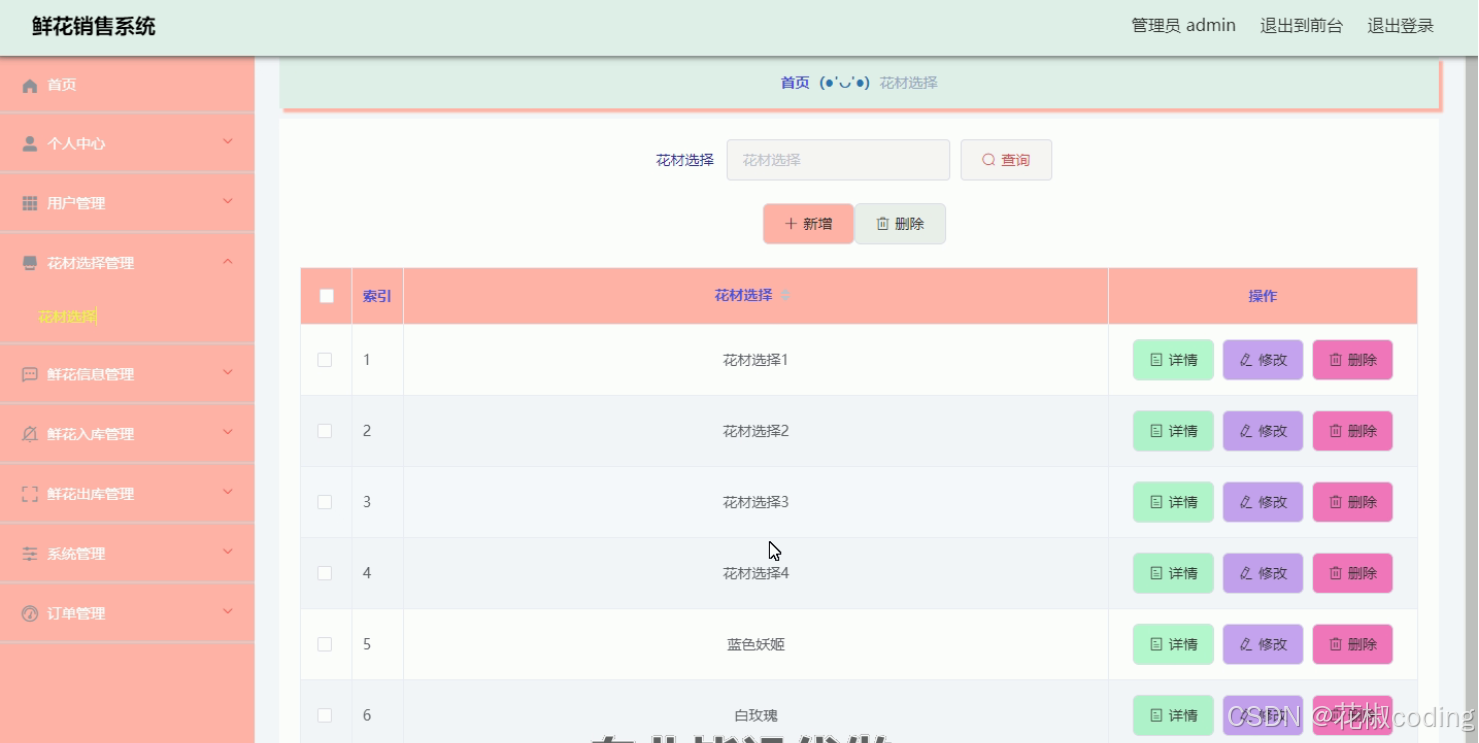The image size is (1479, 743).
Task: Expand the 鲜花出库管理 chevron
Action: click(x=227, y=493)
